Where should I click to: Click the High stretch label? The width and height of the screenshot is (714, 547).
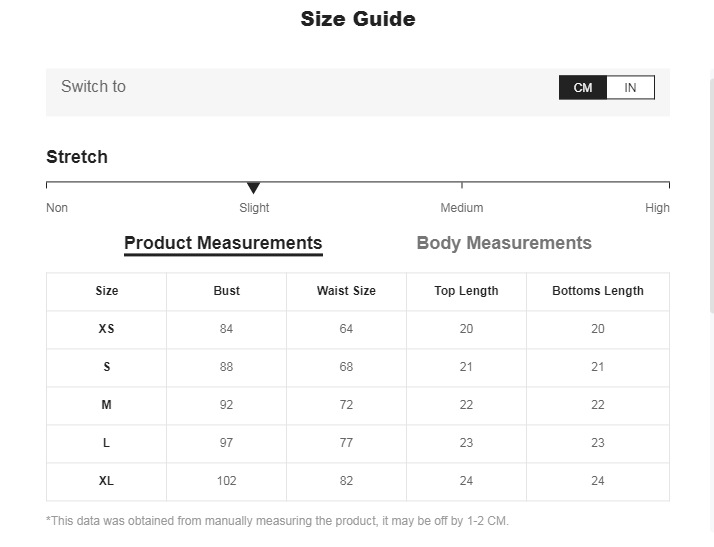pos(657,208)
